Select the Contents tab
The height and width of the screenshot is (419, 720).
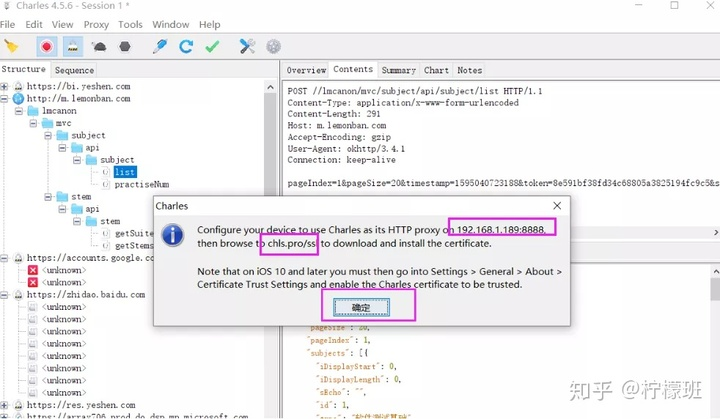click(x=353, y=69)
